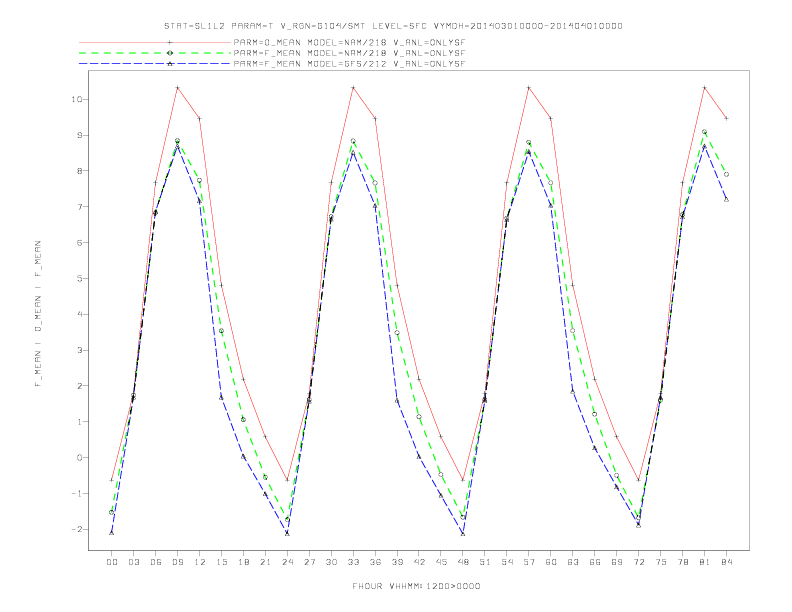The height and width of the screenshot is (612, 792).
Task: Click x-axis tick label 51
Action: point(485,562)
